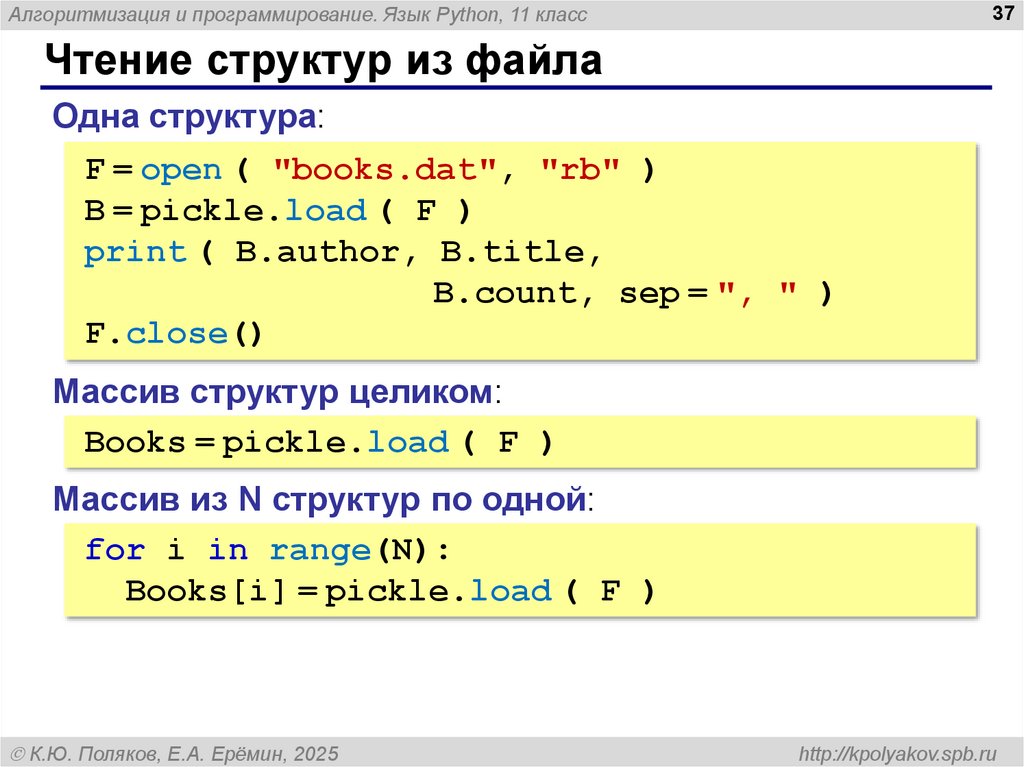Click the slide number 37
Screen dimensions: 1024x767
pos(1002,13)
